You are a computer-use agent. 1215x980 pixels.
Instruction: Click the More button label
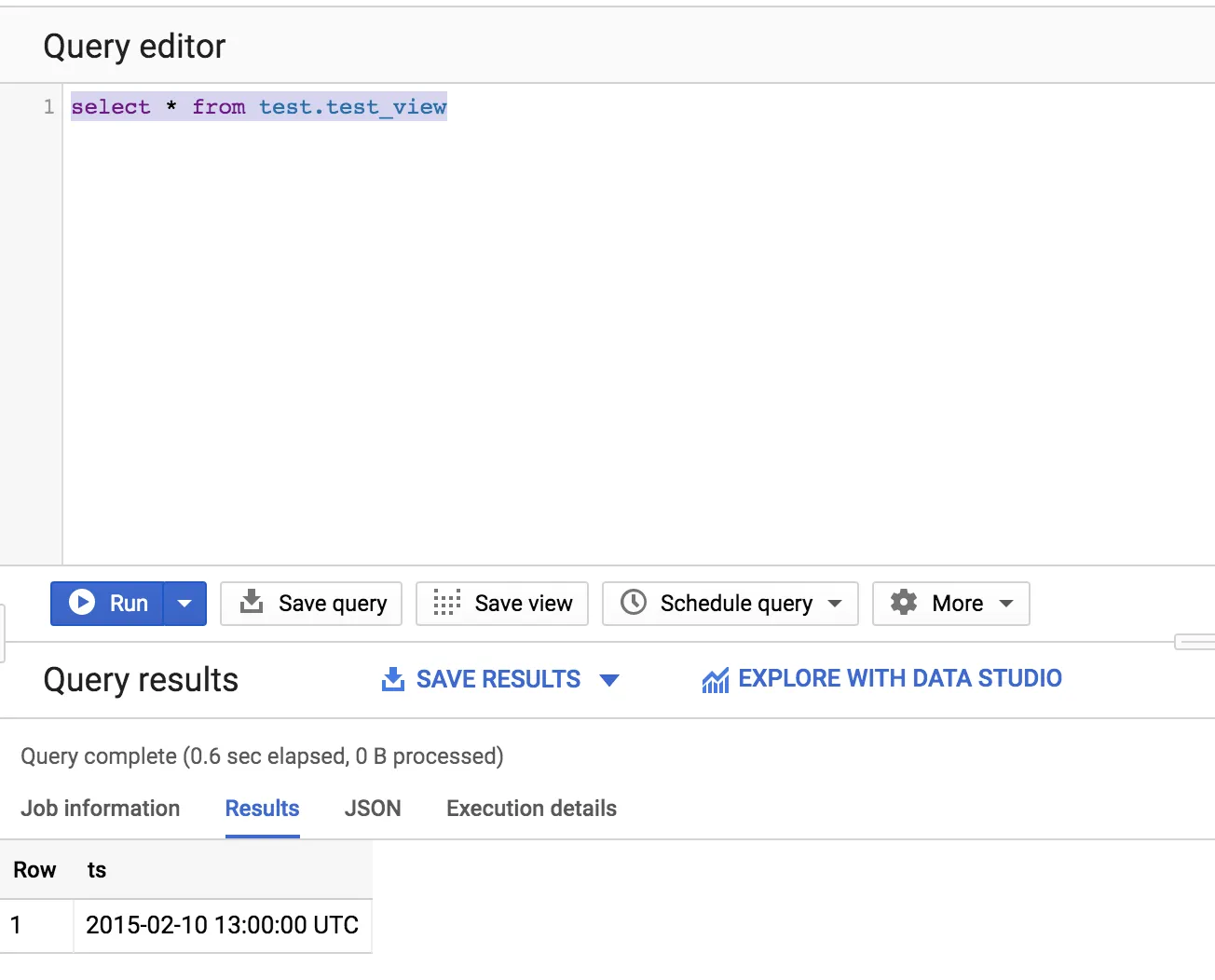958,604
